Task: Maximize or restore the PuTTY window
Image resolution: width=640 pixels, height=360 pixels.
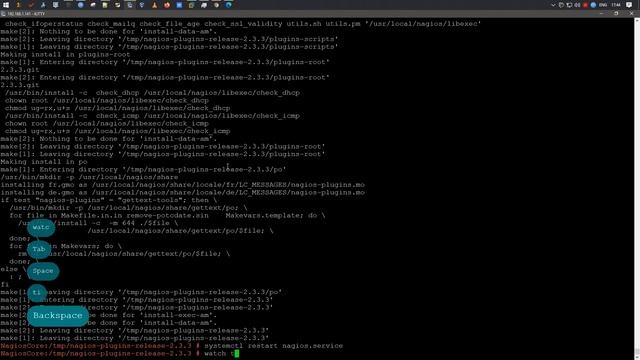Action: coord(616,13)
